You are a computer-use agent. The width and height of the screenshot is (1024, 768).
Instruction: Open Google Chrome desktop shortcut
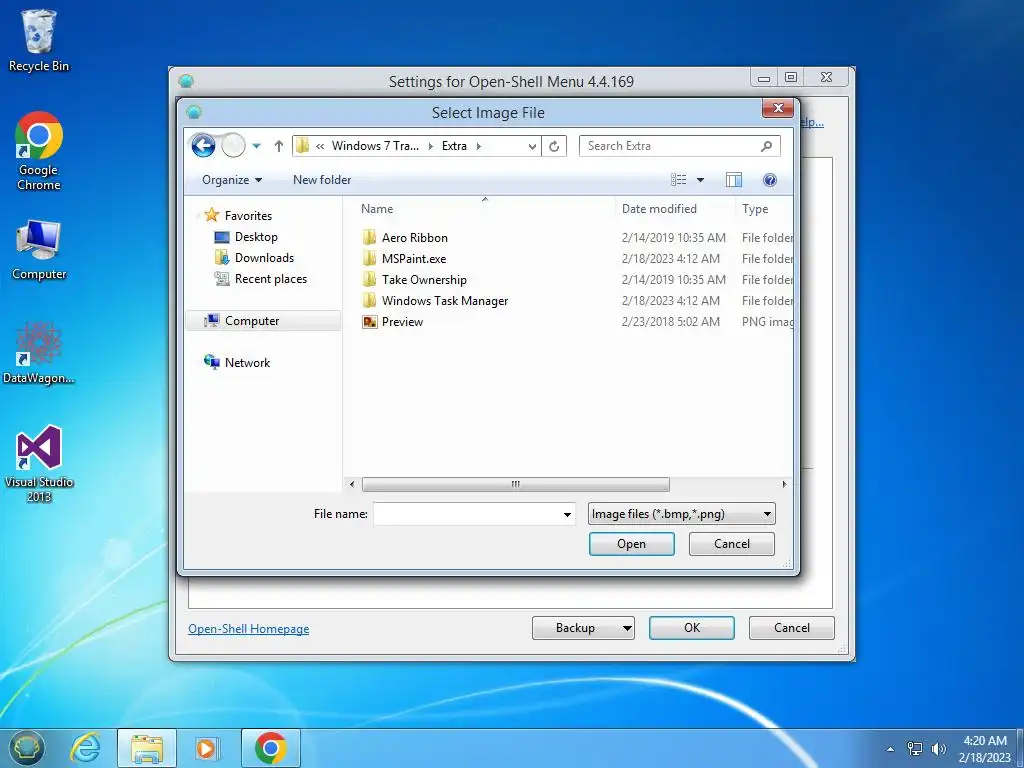[39, 151]
